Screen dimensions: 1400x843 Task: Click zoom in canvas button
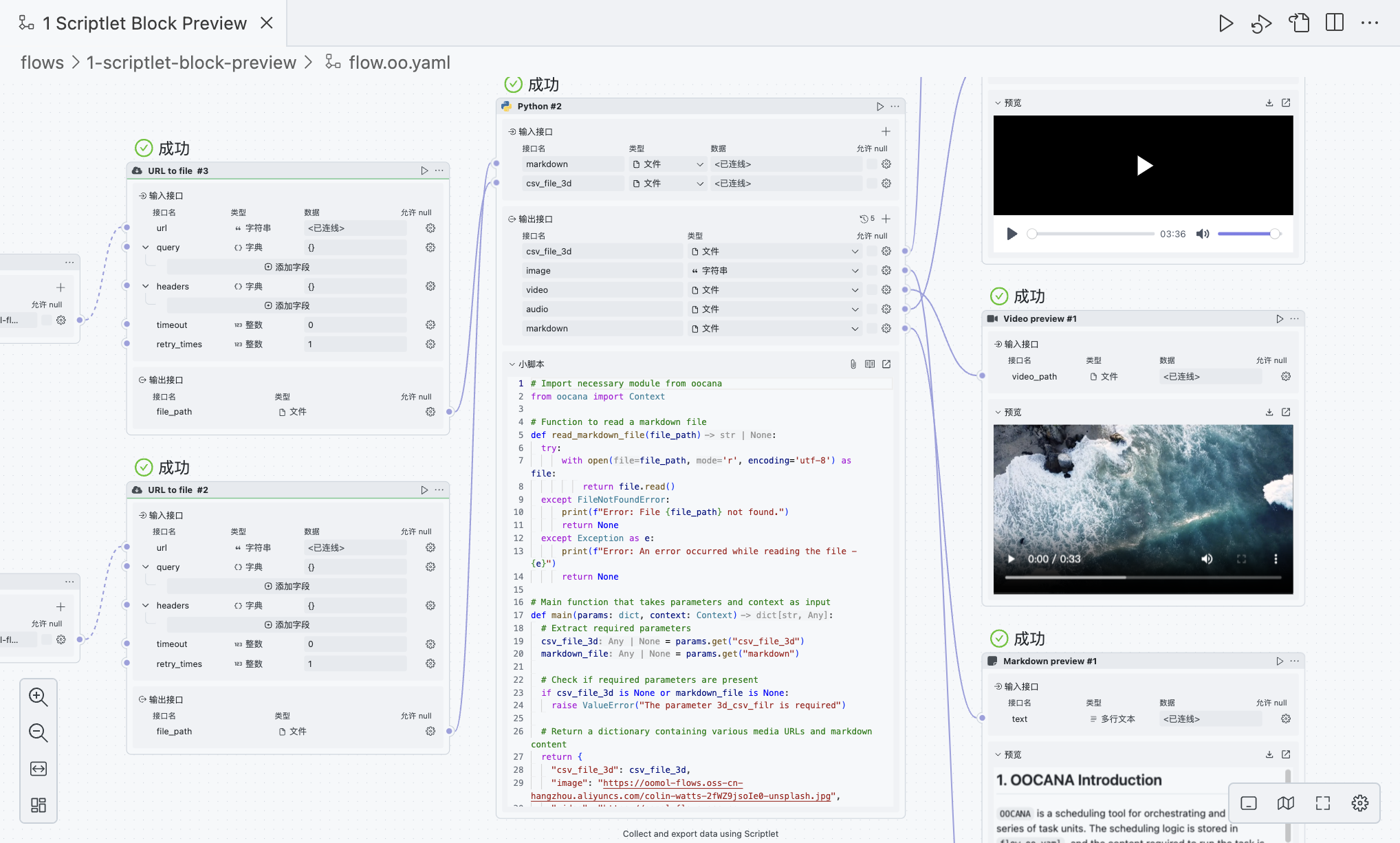tap(39, 697)
